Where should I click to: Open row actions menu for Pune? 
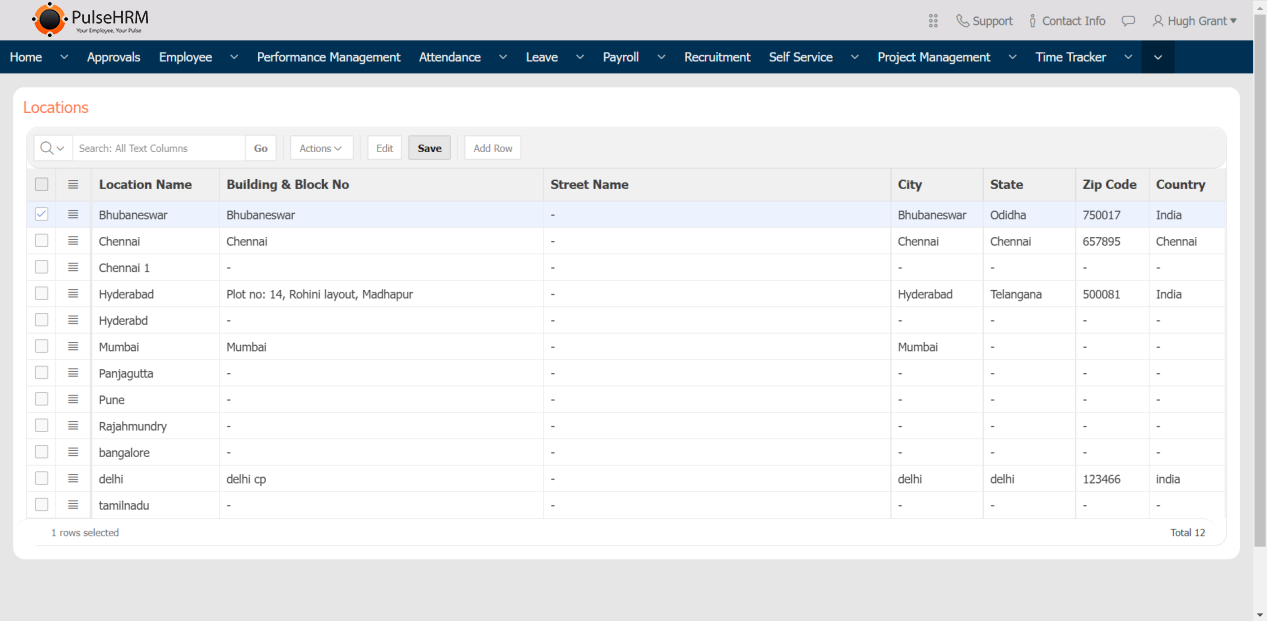[x=73, y=400]
